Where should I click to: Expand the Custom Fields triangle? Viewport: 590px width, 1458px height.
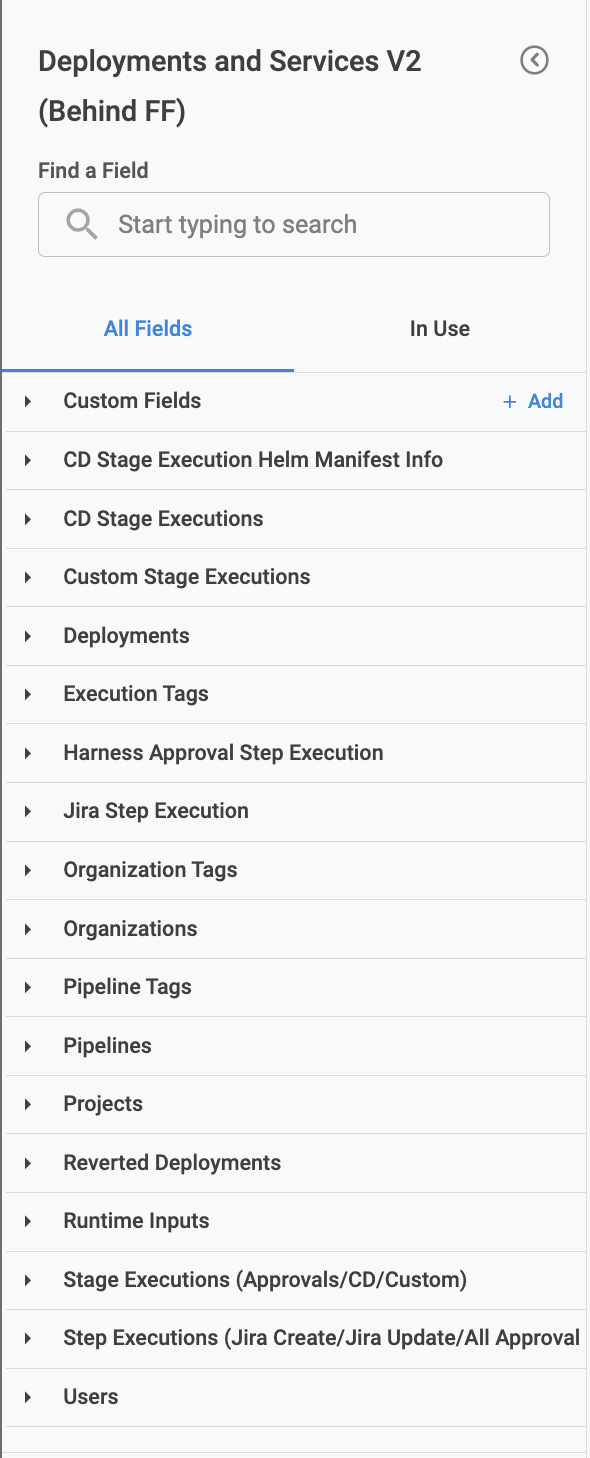click(28, 401)
